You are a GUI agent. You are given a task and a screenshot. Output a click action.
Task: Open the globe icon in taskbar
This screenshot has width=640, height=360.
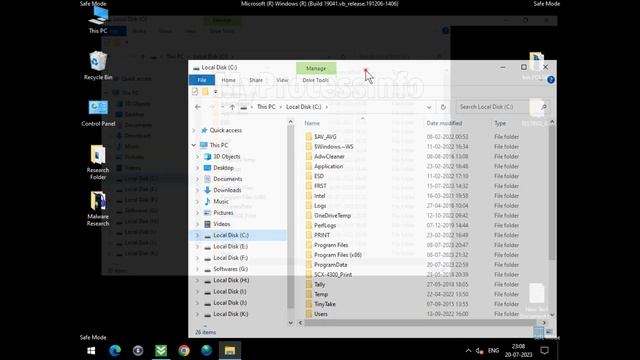pyautogui.click(x=207, y=351)
